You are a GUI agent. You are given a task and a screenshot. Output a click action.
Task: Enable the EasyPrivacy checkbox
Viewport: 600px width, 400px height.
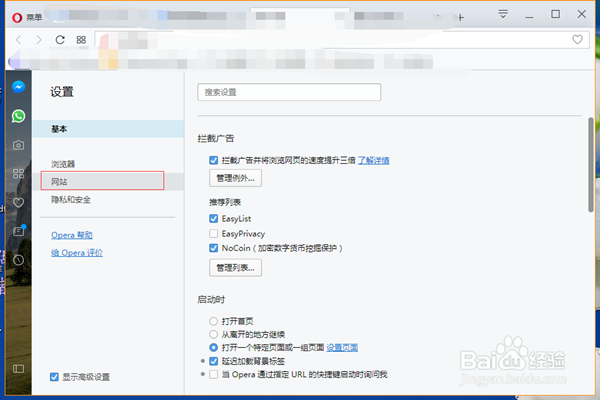pyautogui.click(x=214, y=233)
